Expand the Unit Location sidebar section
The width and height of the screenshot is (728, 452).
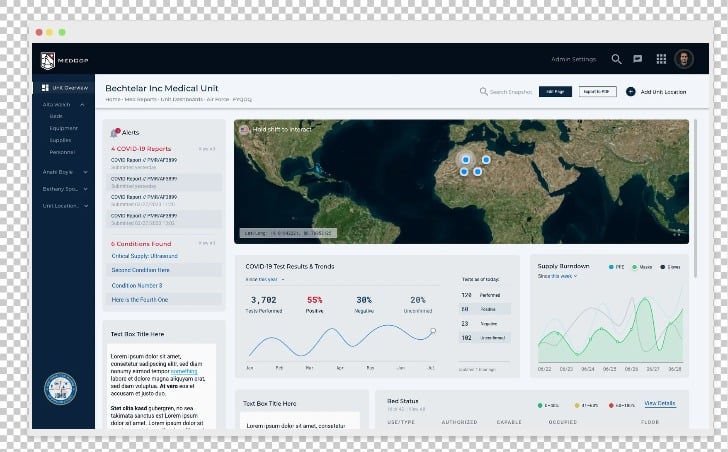86,205
